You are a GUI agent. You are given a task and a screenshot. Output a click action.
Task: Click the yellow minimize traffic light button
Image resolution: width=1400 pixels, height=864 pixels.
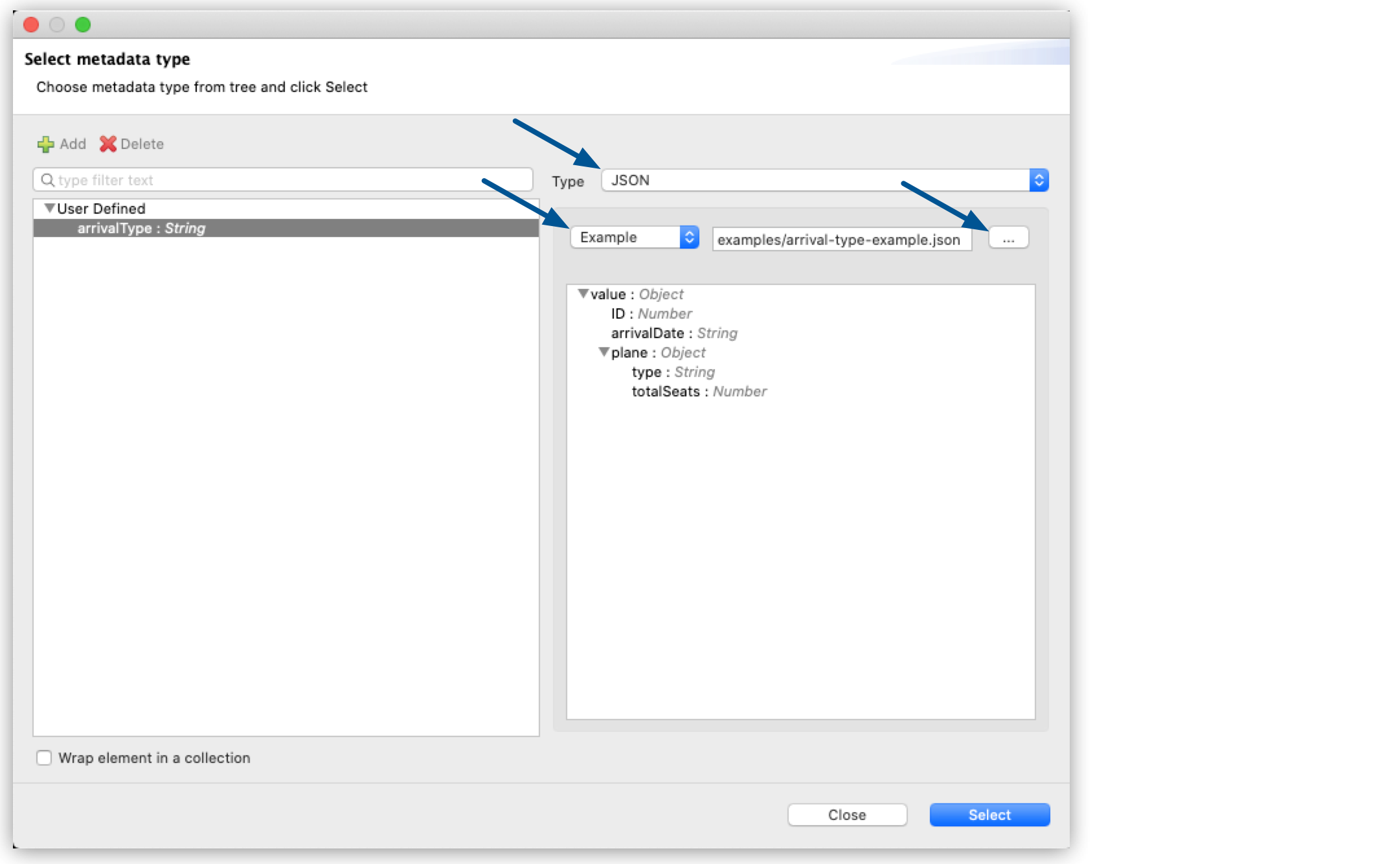click(x=57, y=25)
